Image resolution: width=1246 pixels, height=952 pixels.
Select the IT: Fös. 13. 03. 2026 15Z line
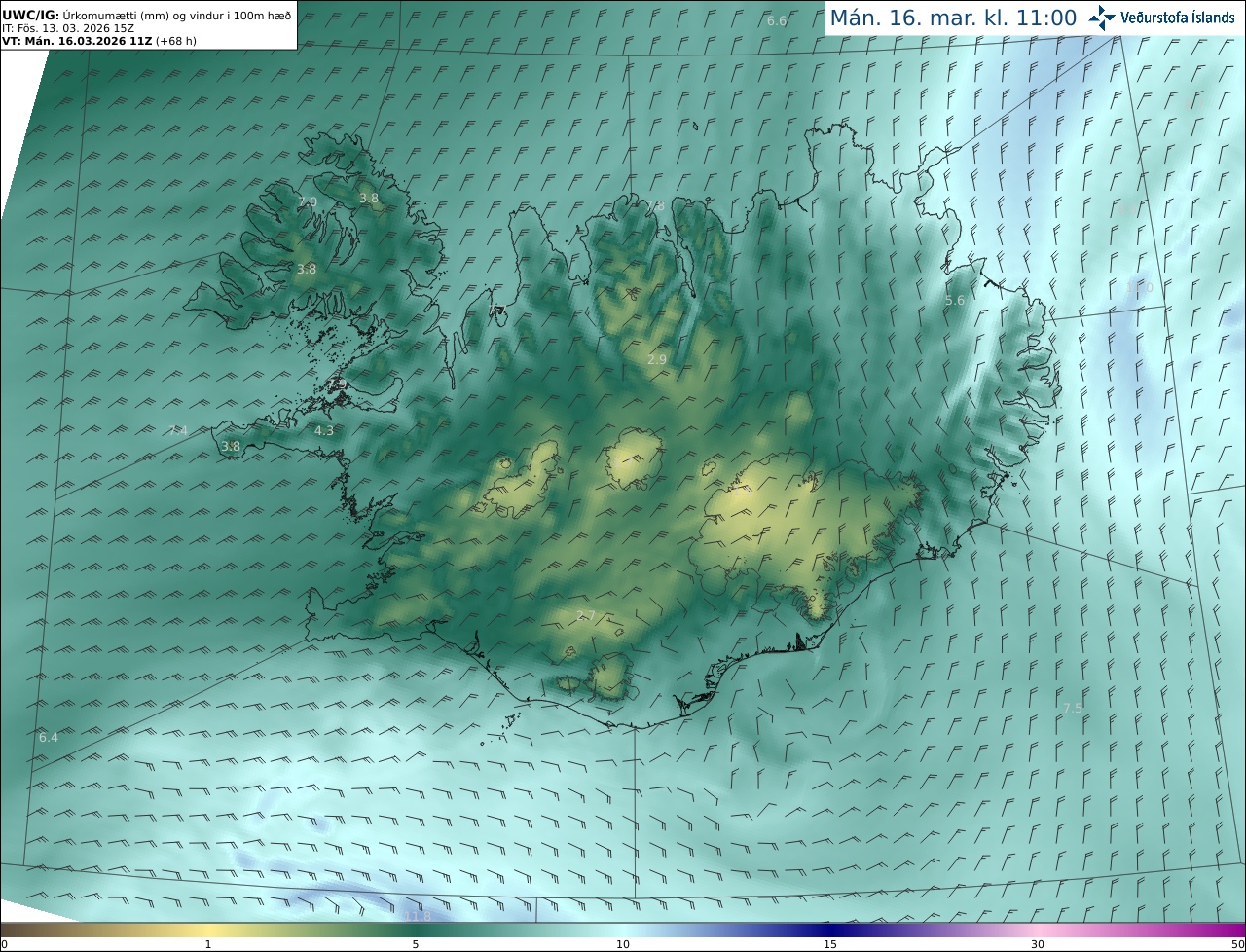68,29
